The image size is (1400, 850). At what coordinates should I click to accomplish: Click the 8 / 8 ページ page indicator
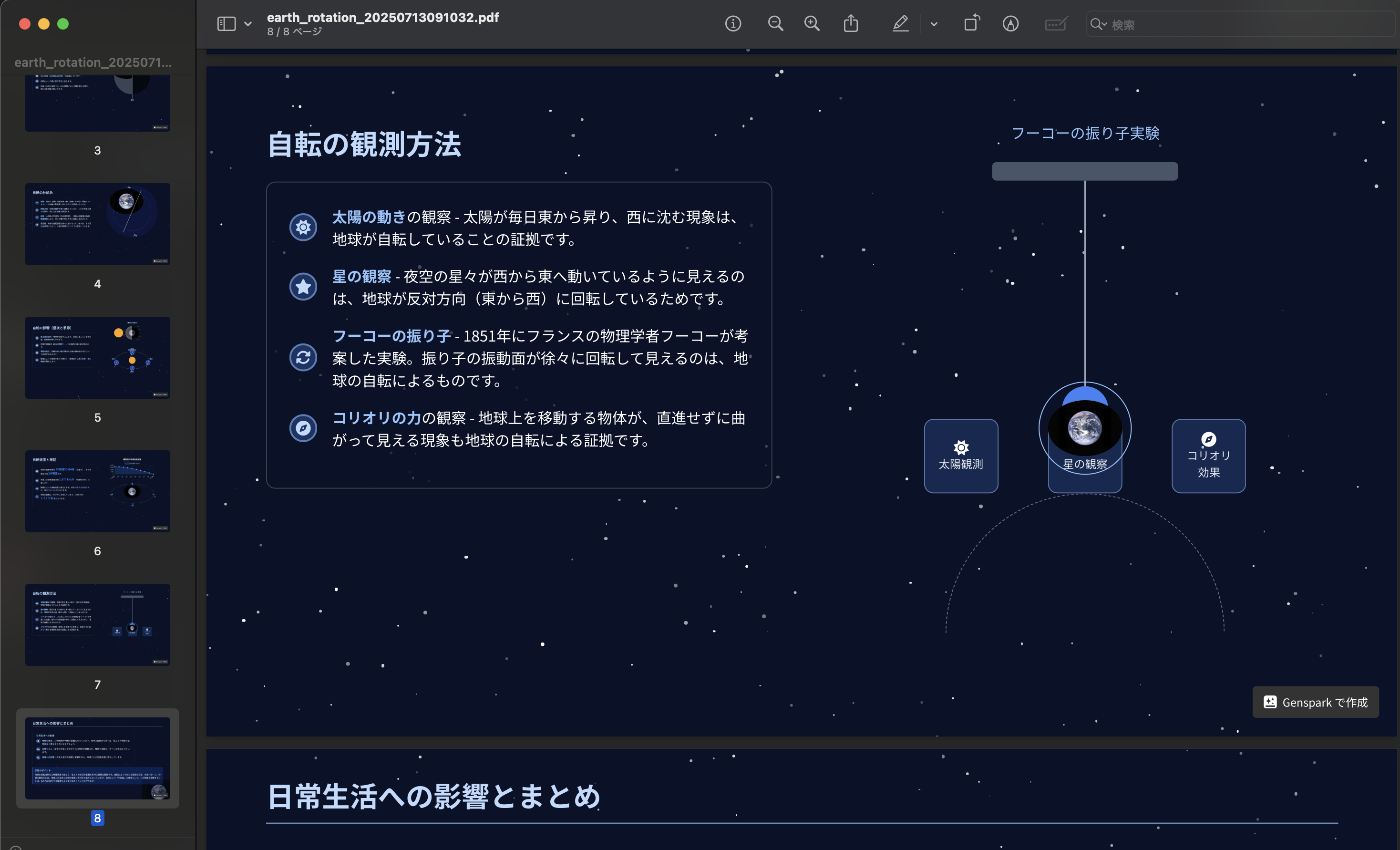[x=294, y=32]
